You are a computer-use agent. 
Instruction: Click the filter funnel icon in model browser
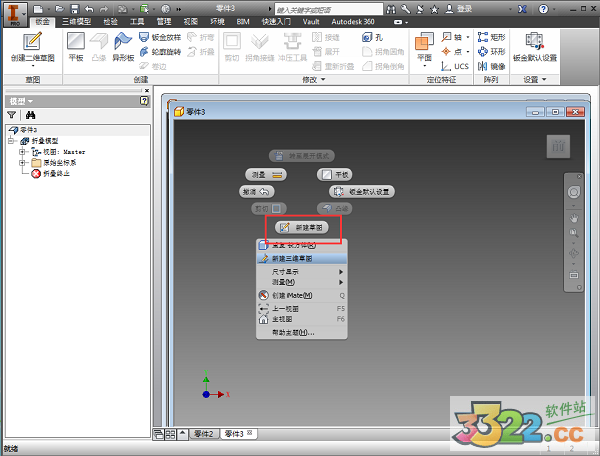click(12, 116)
